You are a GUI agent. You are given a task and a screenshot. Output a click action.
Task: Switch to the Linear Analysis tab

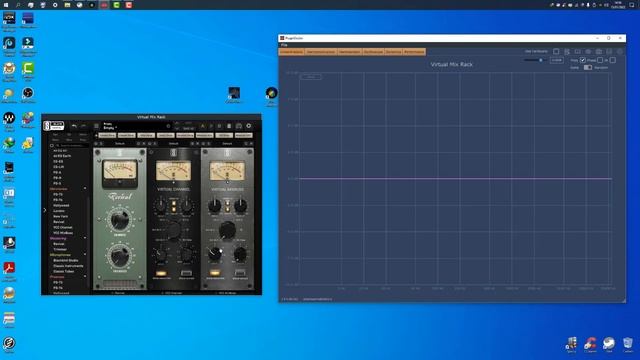[291, 52]
